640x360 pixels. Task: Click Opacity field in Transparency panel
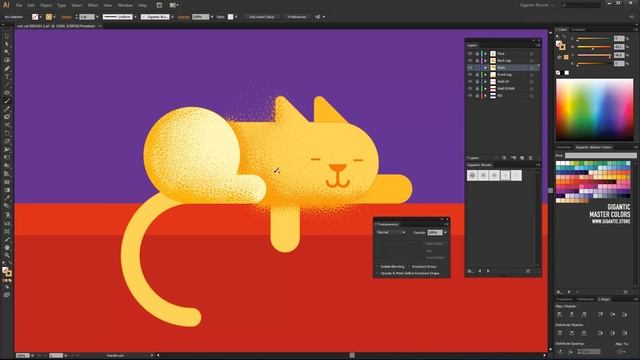[x=435, y=232]
